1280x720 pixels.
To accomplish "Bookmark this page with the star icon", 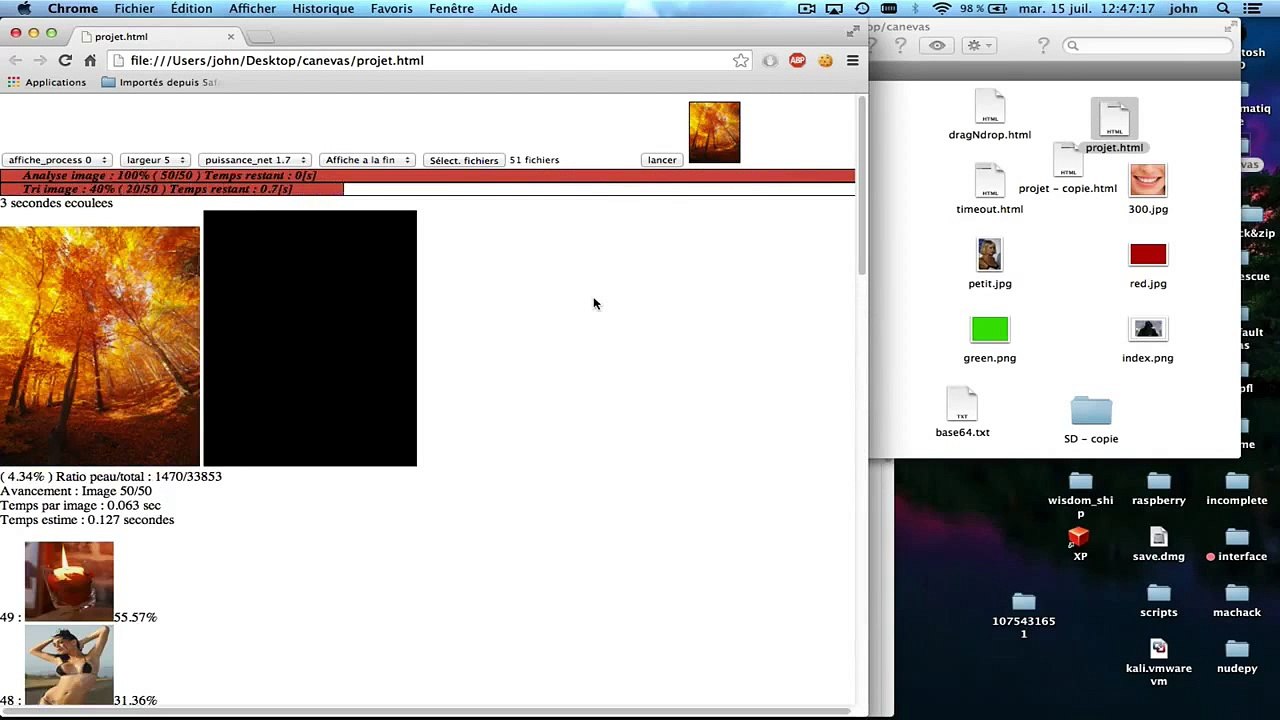I will pyautogui.click(x=741, y=61).
